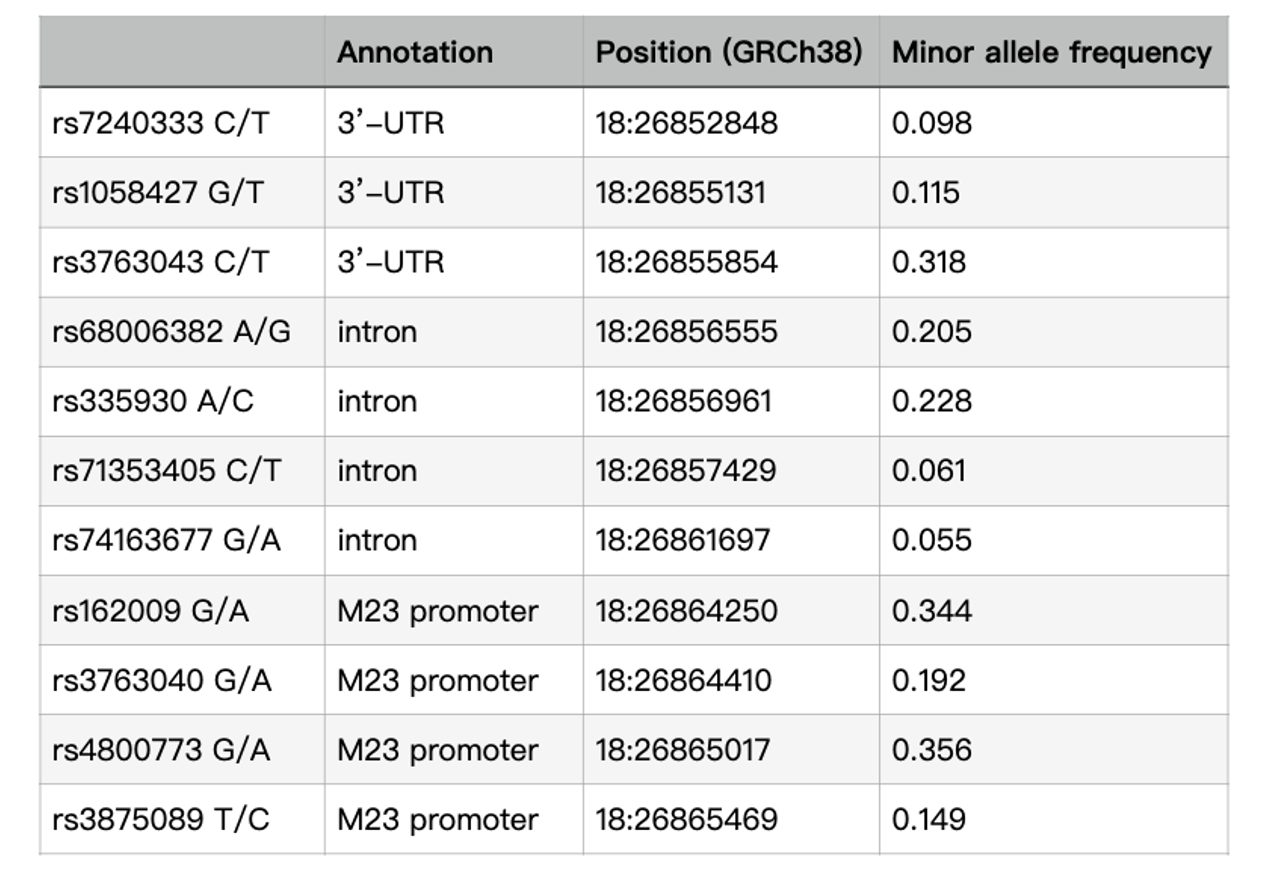Click position 18:26864410 cell
This screenshot has height=885, width=1268.
pyautogui.click(x=684, y=680)
